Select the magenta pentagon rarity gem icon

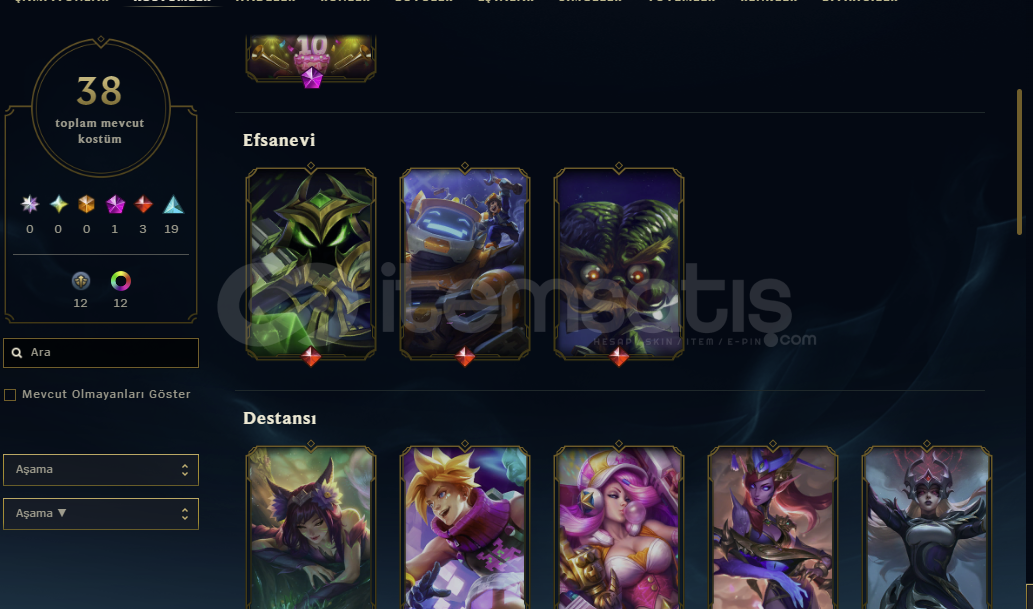coord(115,204)
